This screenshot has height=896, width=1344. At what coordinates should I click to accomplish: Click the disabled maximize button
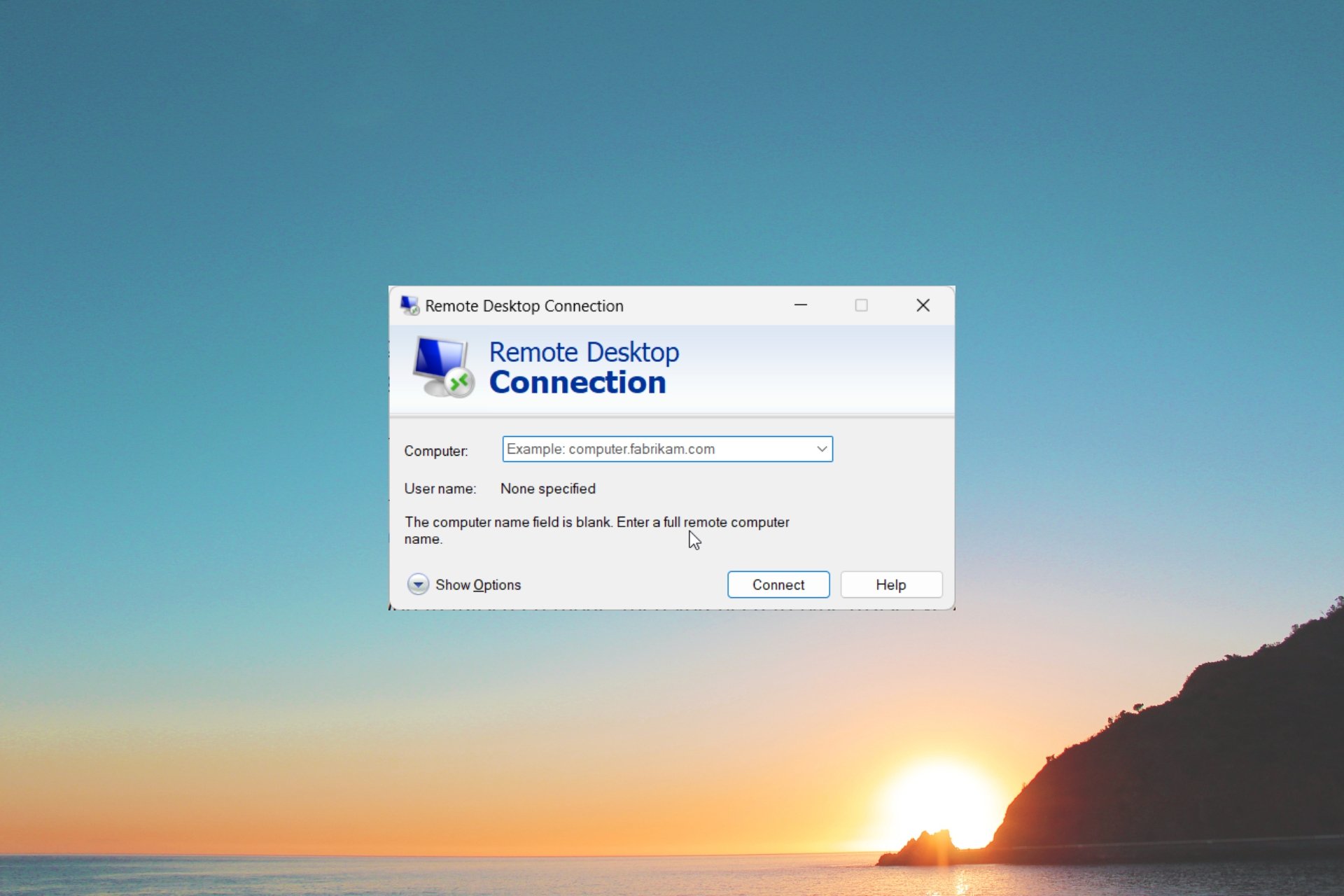[862, 305]
